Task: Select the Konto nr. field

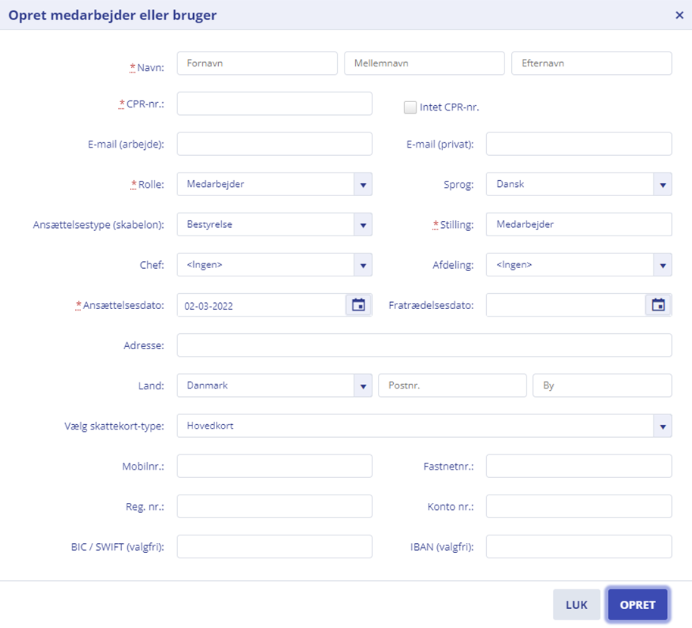Action: pos(579,506)
